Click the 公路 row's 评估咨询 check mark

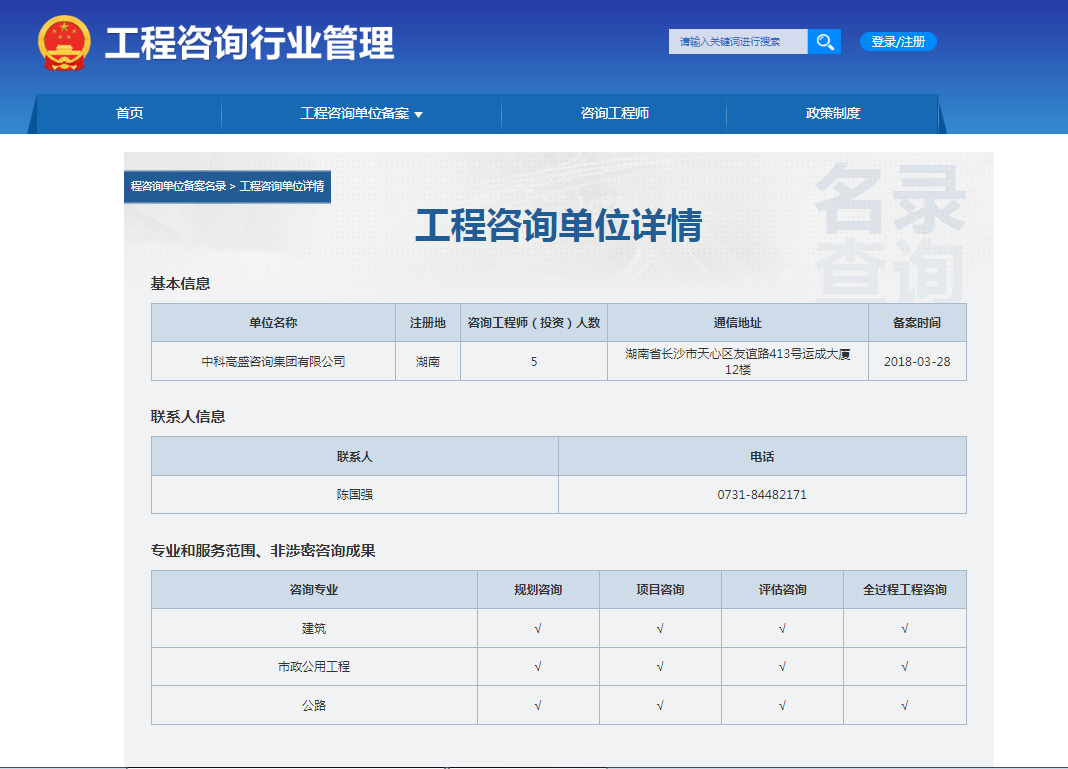[x=783, y=706]
